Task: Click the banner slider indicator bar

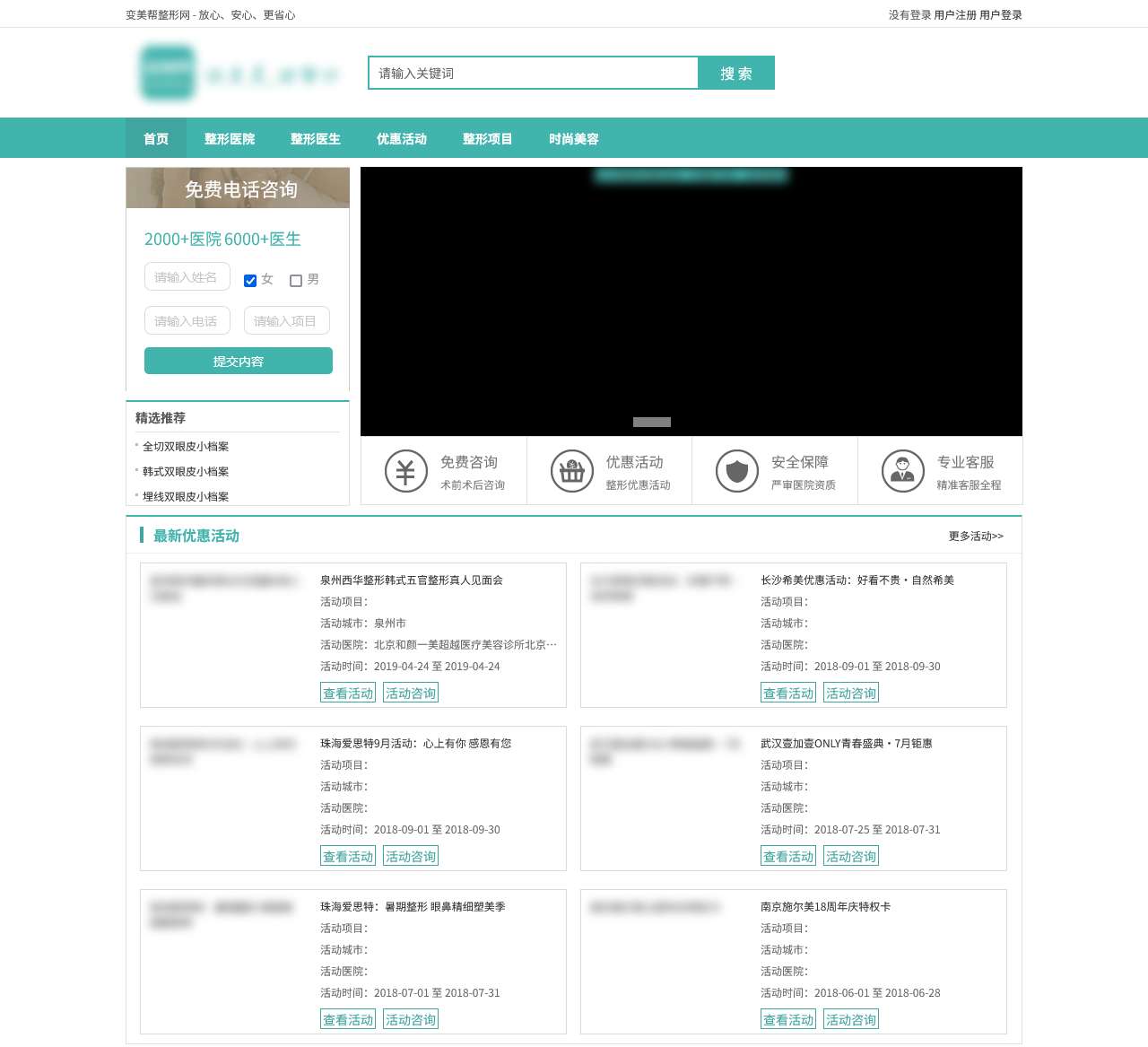Action: pos(652,422)
